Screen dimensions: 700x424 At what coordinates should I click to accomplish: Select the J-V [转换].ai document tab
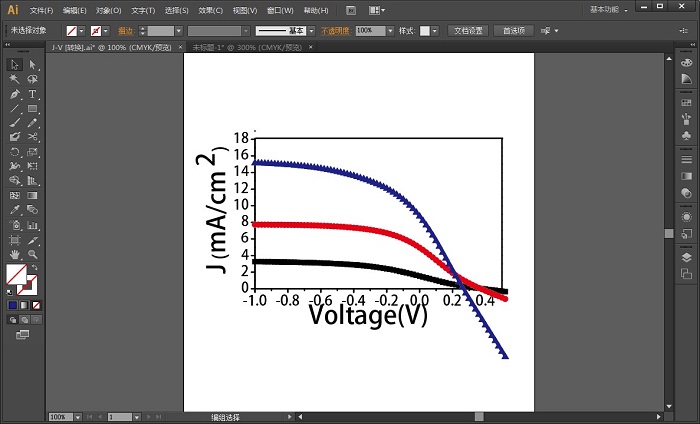112,47
